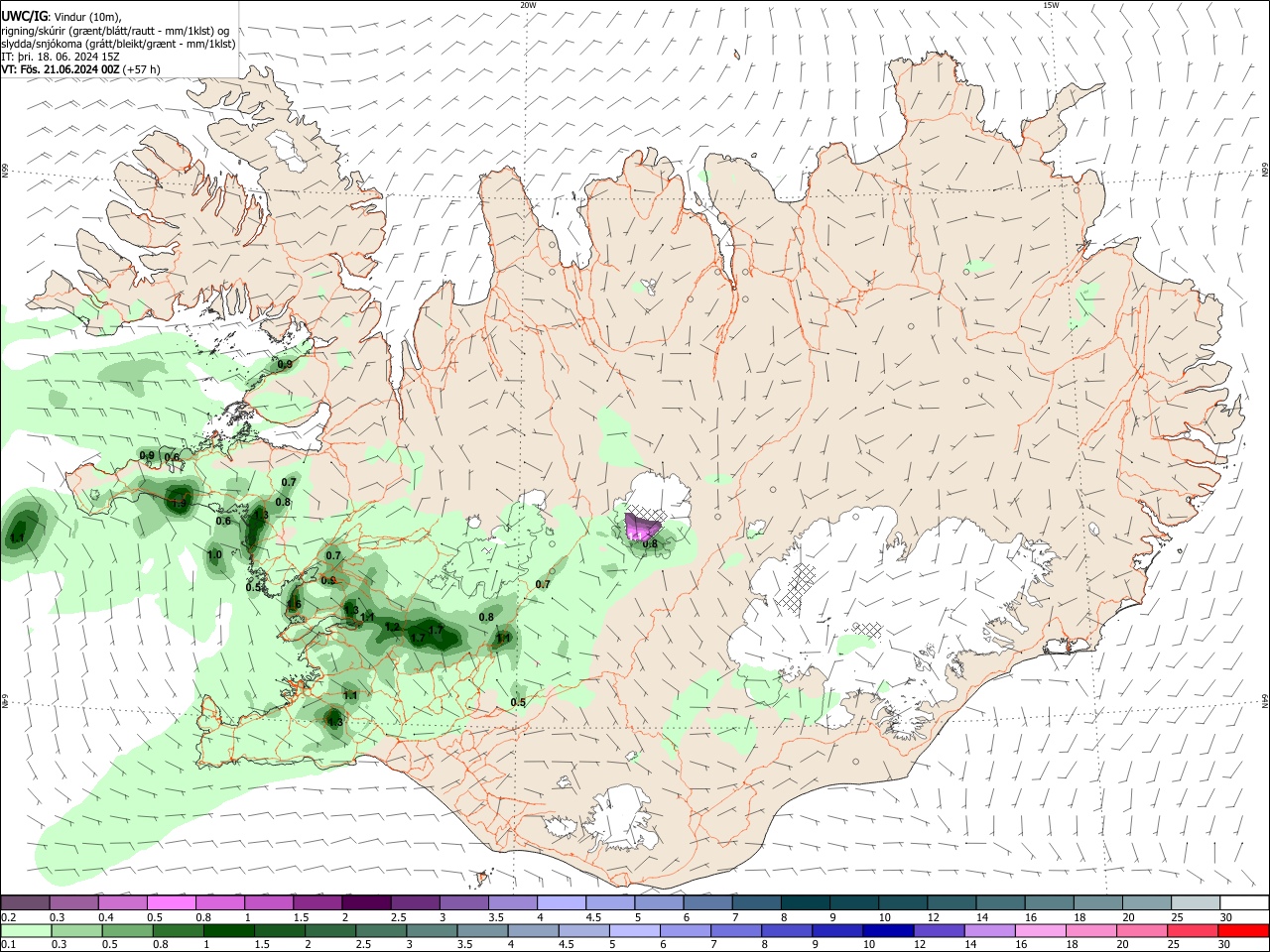Select top-row legend swatch between 3.5 and 4
Image resolution: width=1270 pixels, height=952 pixels.
[x=512, y=902]
